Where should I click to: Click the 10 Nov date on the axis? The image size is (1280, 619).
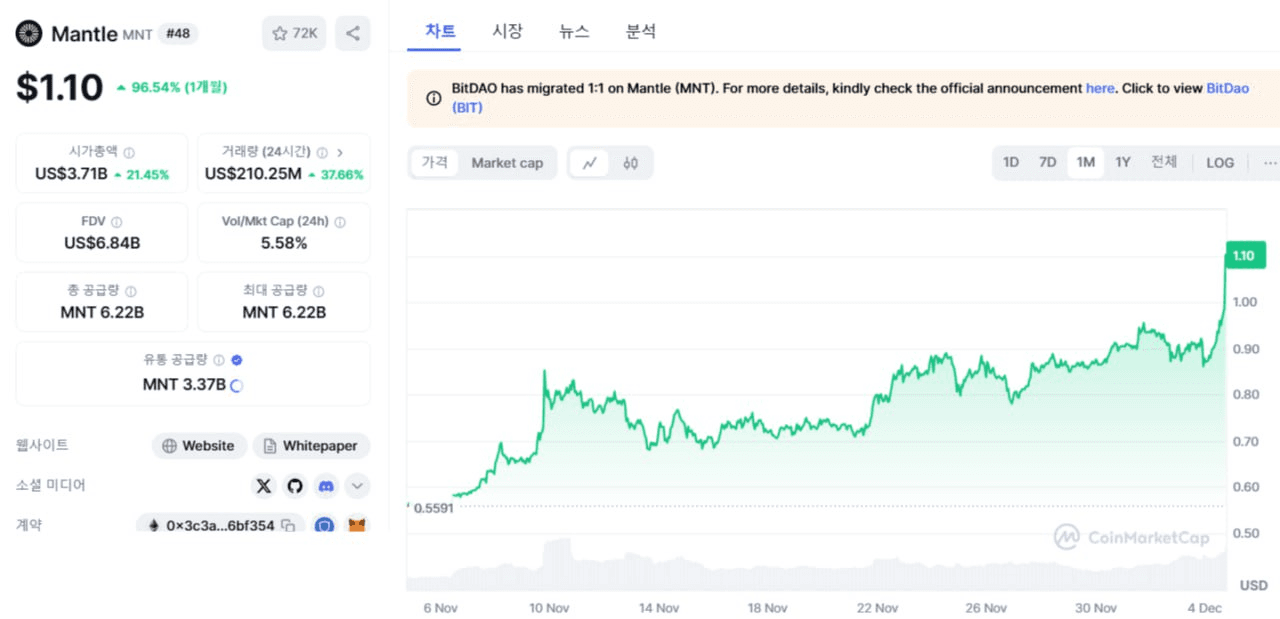(549, 608)
